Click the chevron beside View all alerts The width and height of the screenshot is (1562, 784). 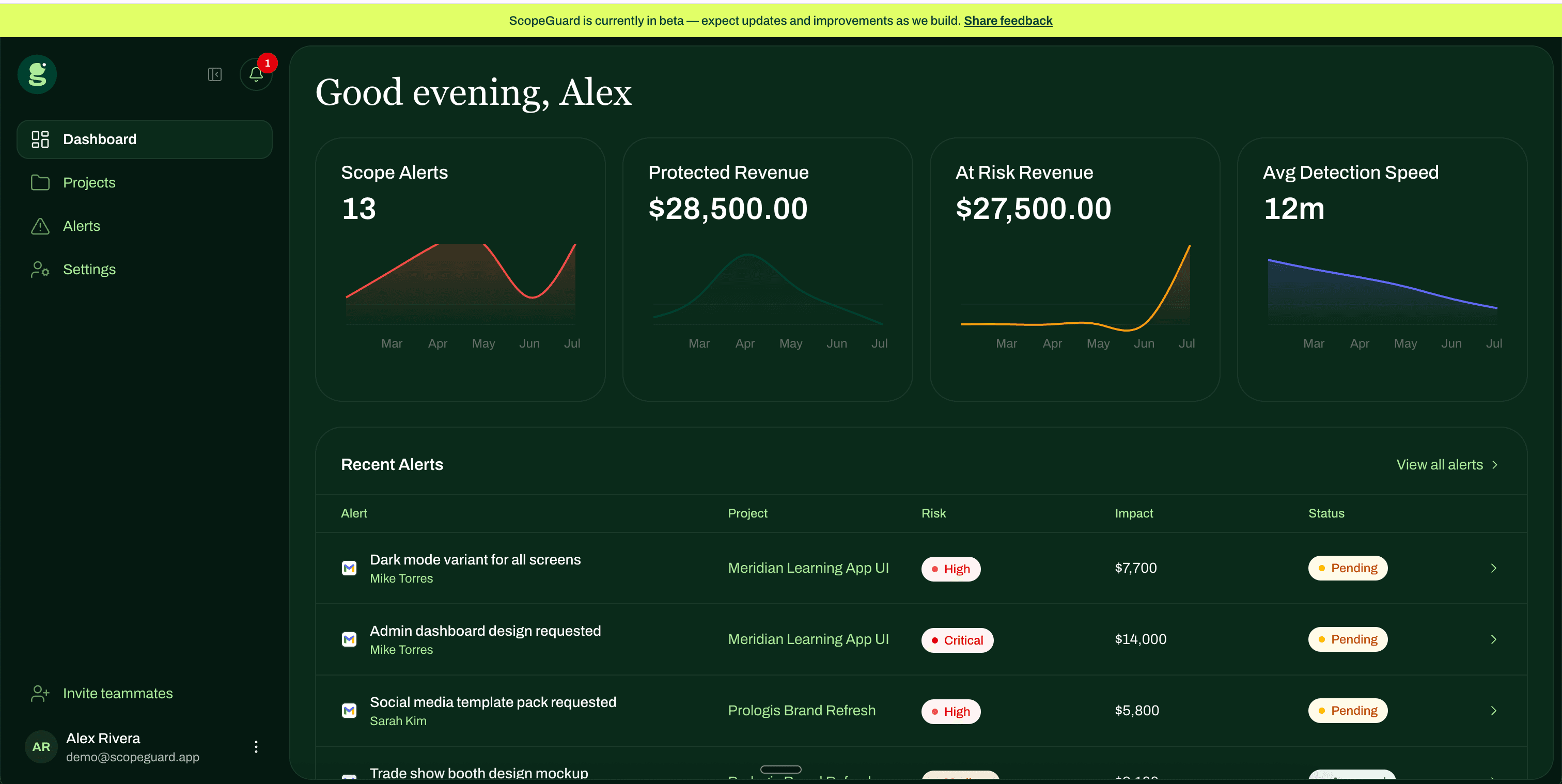click(1495, 464)
